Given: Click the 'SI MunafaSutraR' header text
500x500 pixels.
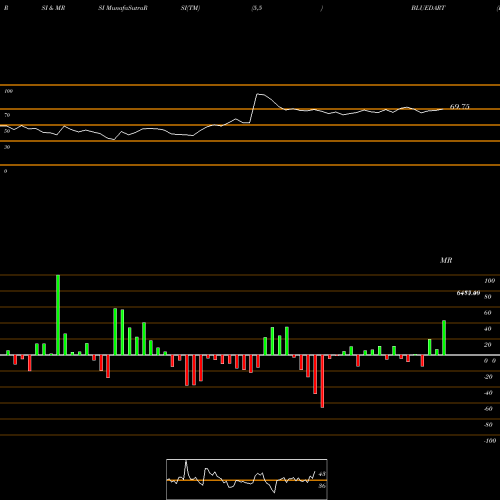Looking at the screenshot, I should (123, 8).
